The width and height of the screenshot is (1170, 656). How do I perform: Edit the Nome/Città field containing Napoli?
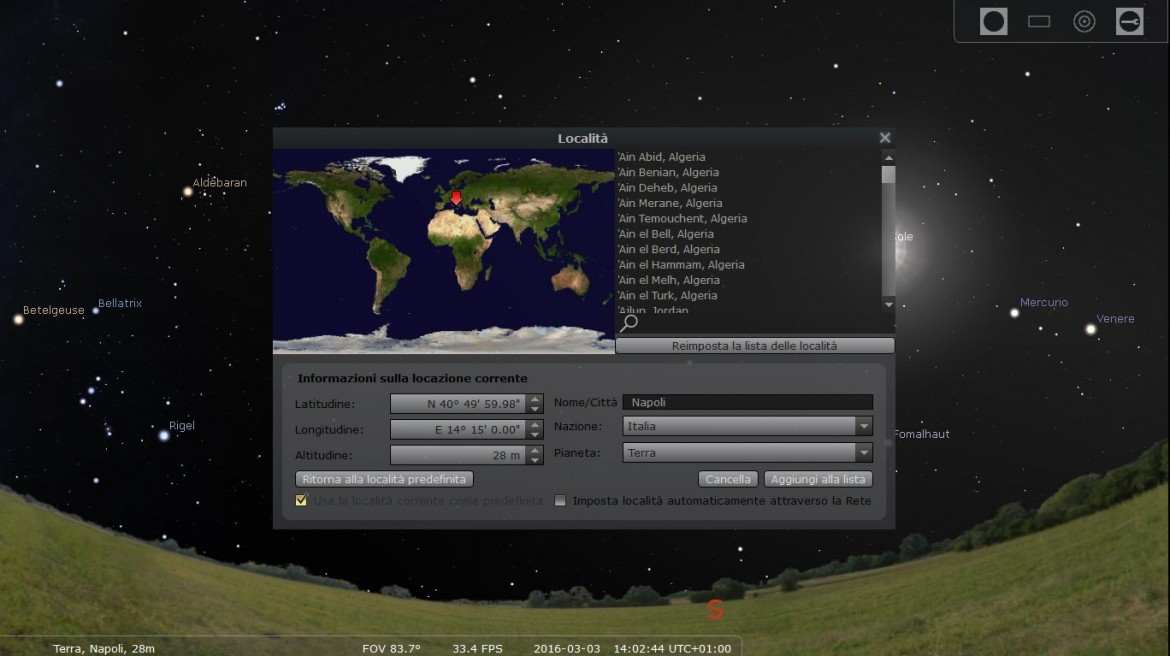click(747, 401)
